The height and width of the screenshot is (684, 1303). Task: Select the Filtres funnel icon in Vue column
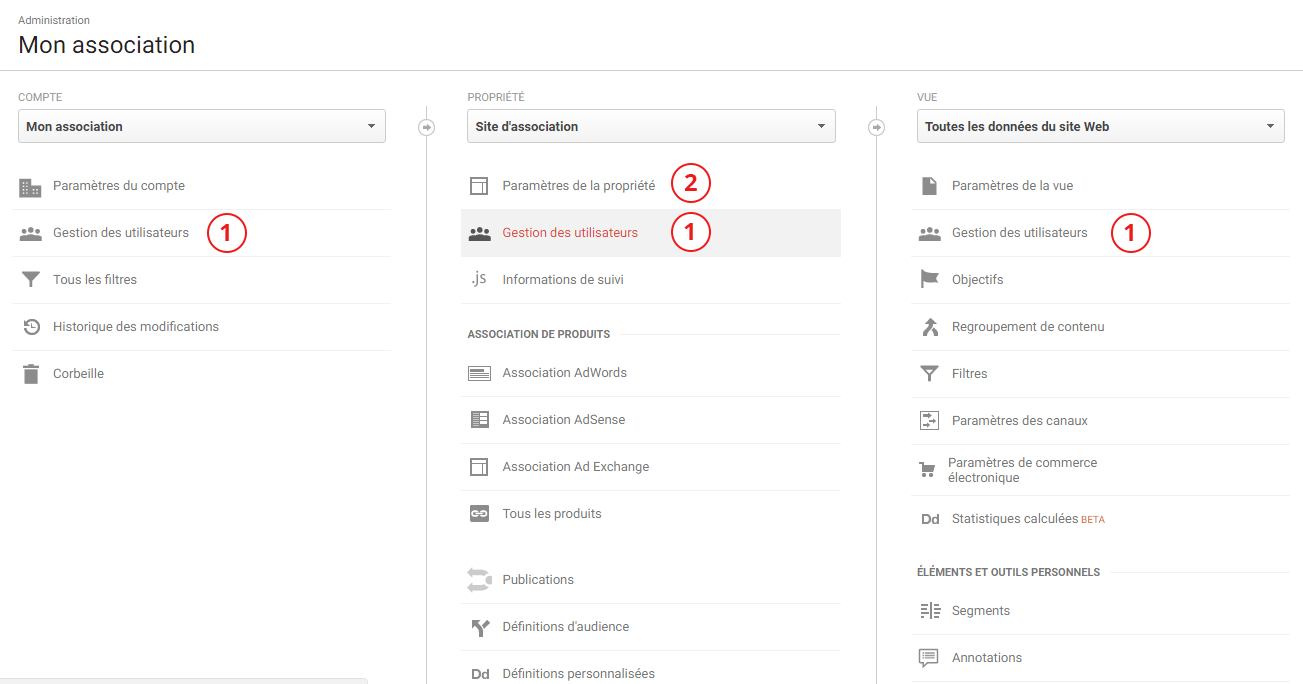[929, 373]
